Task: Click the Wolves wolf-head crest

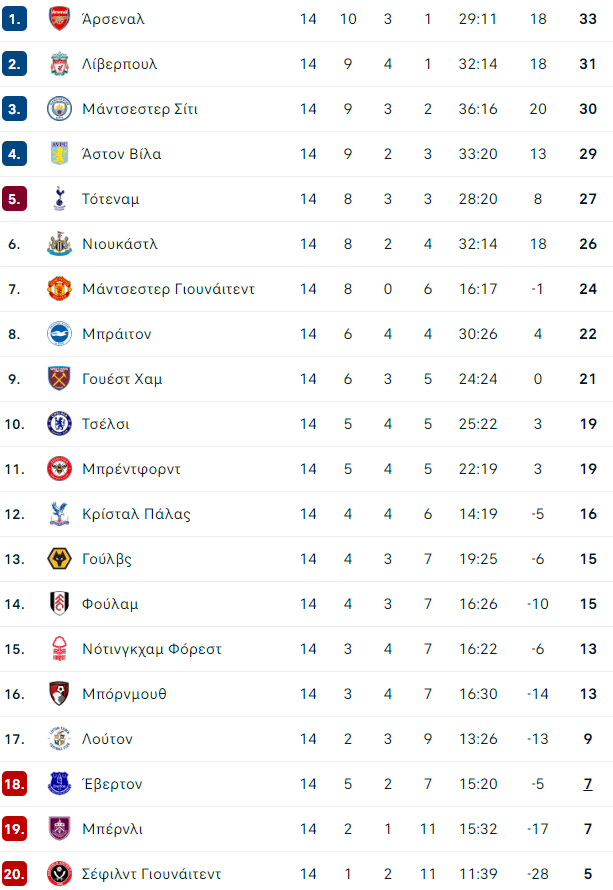Action: click(59, 559)
